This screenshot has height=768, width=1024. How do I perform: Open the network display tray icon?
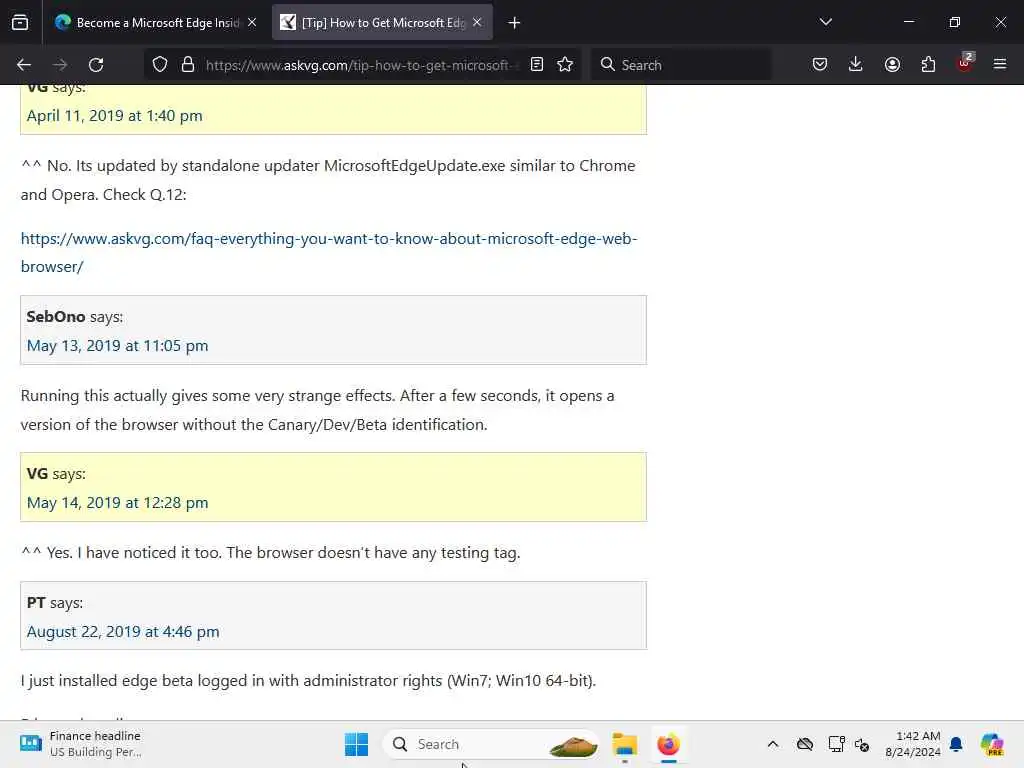tap(836, 744)
